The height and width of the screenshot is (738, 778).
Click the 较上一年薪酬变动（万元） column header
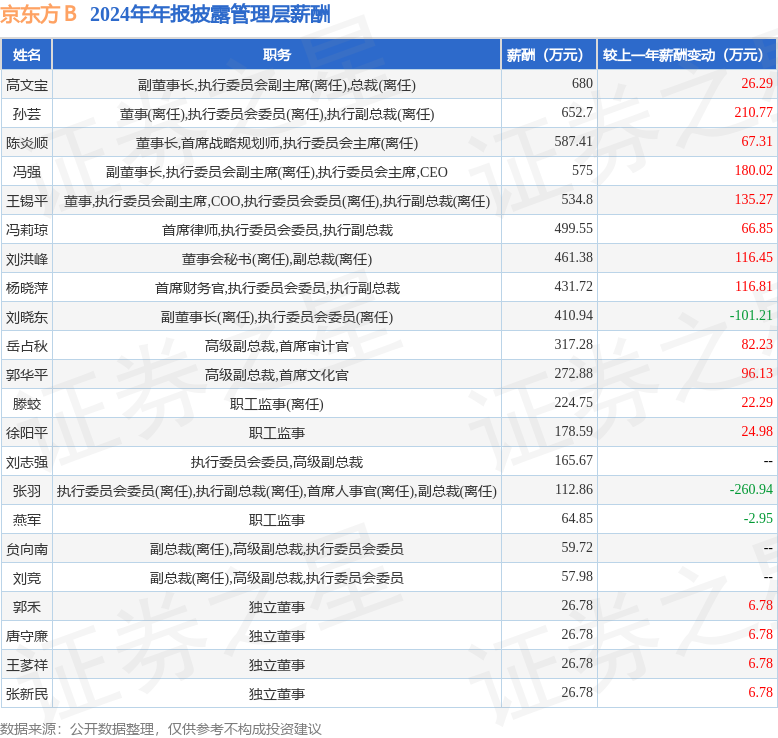tap(686, 55)
